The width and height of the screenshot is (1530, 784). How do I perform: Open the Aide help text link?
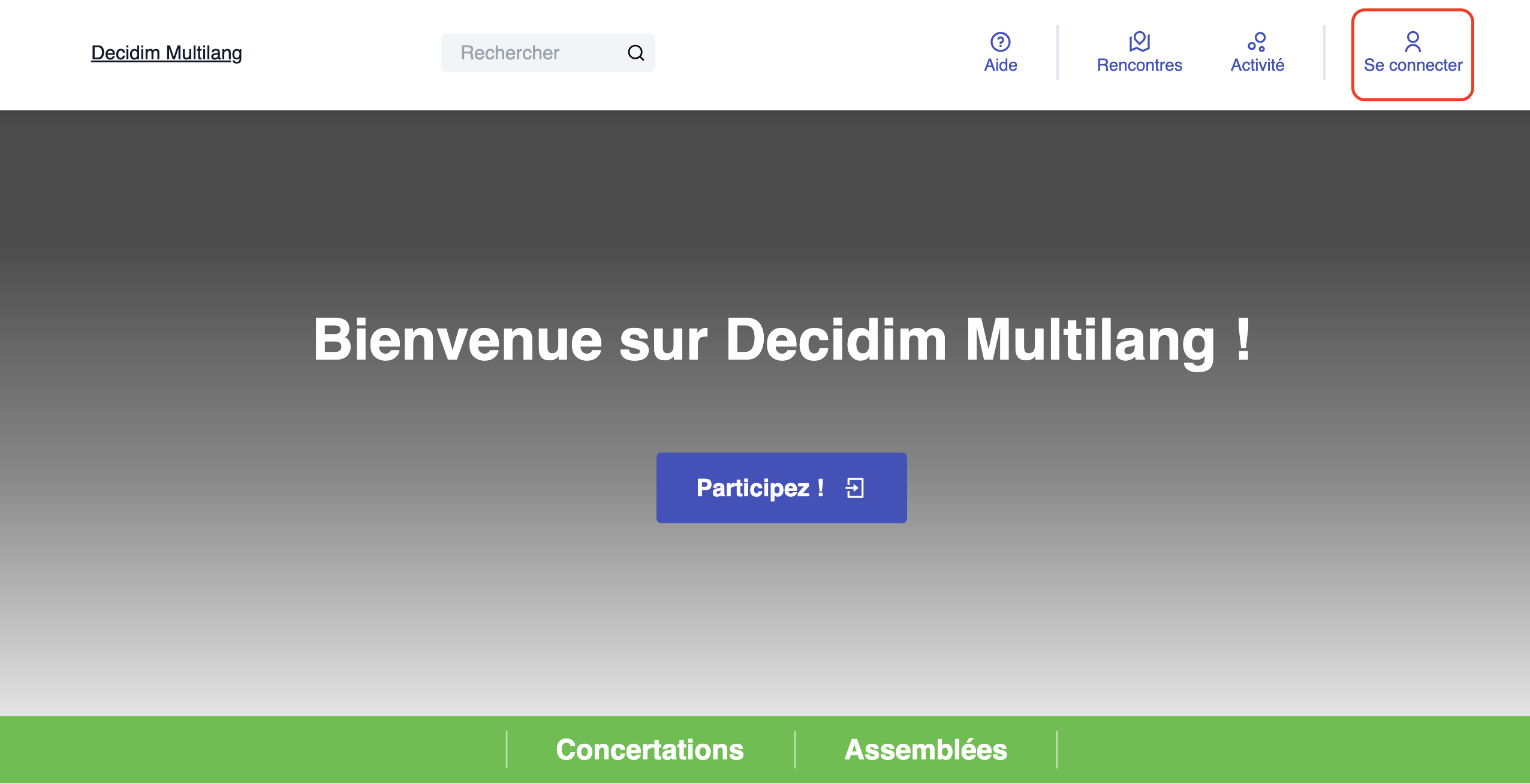click(x=1000, y=65)
